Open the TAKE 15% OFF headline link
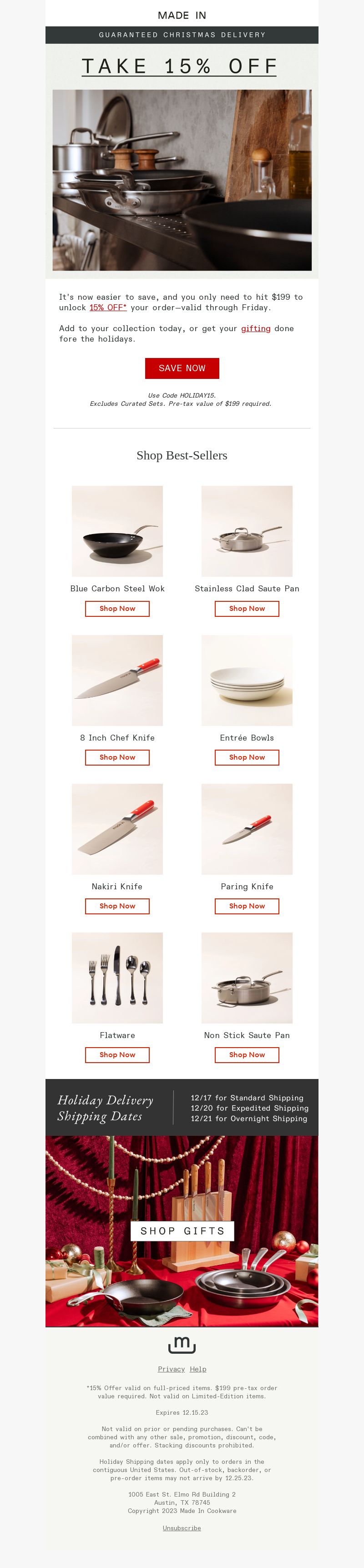This screenshot has width=364, height=1568. pos(179,66)
